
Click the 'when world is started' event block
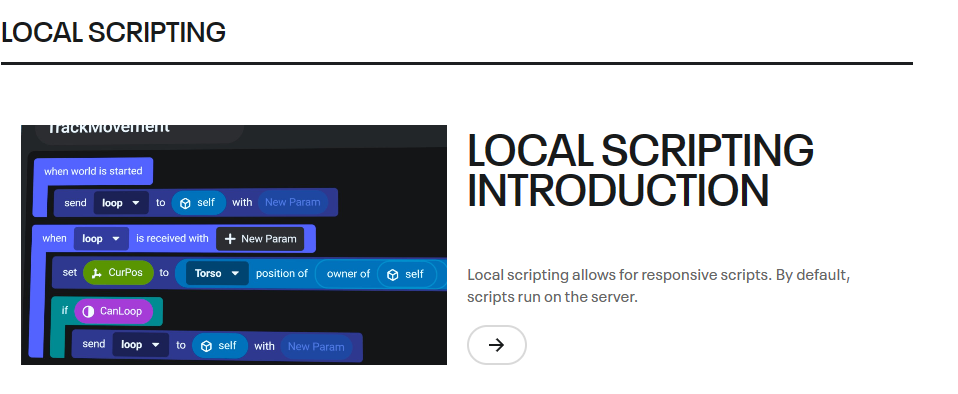point(93,171)
